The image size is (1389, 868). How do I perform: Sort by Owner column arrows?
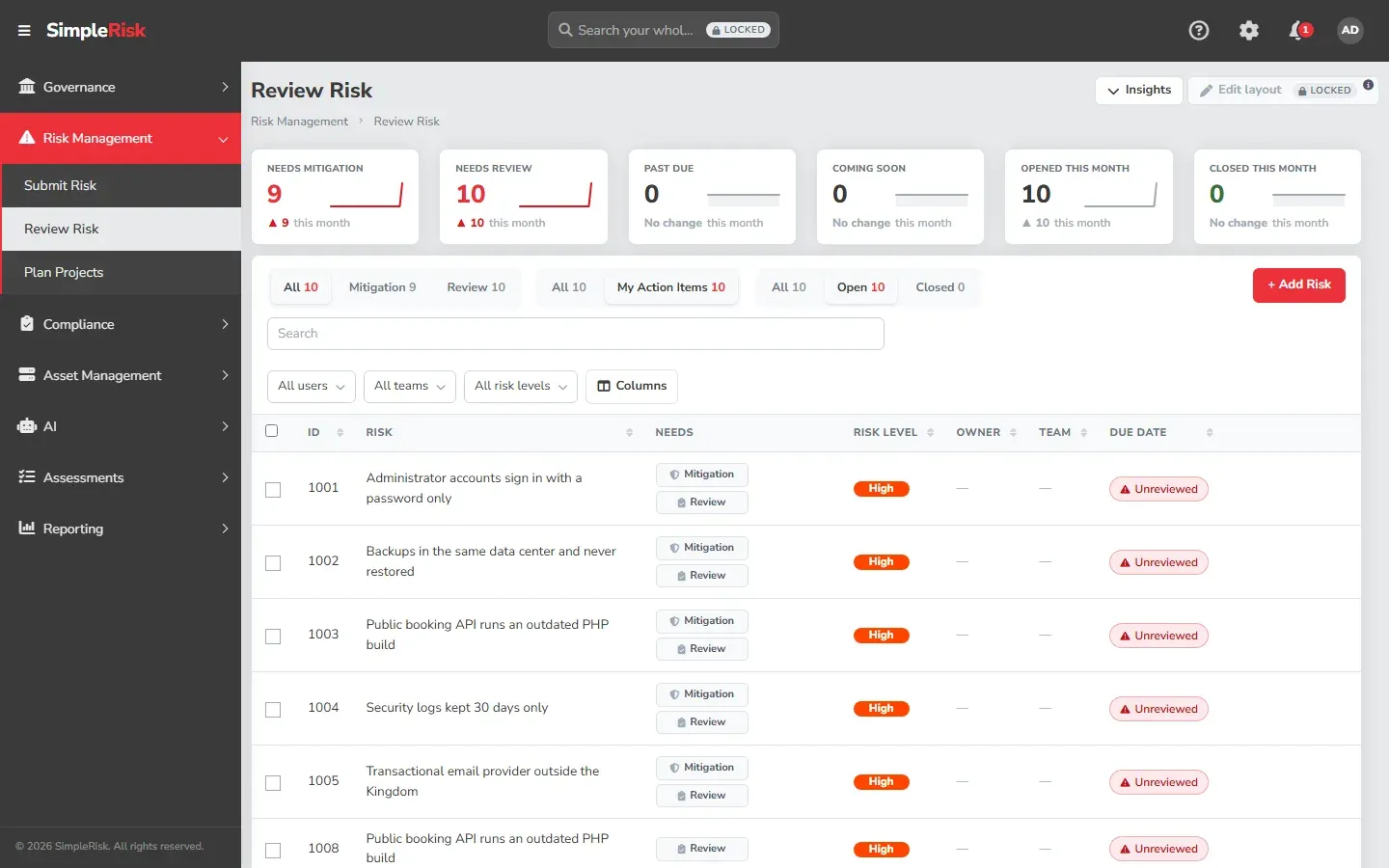pos(1013,433)
